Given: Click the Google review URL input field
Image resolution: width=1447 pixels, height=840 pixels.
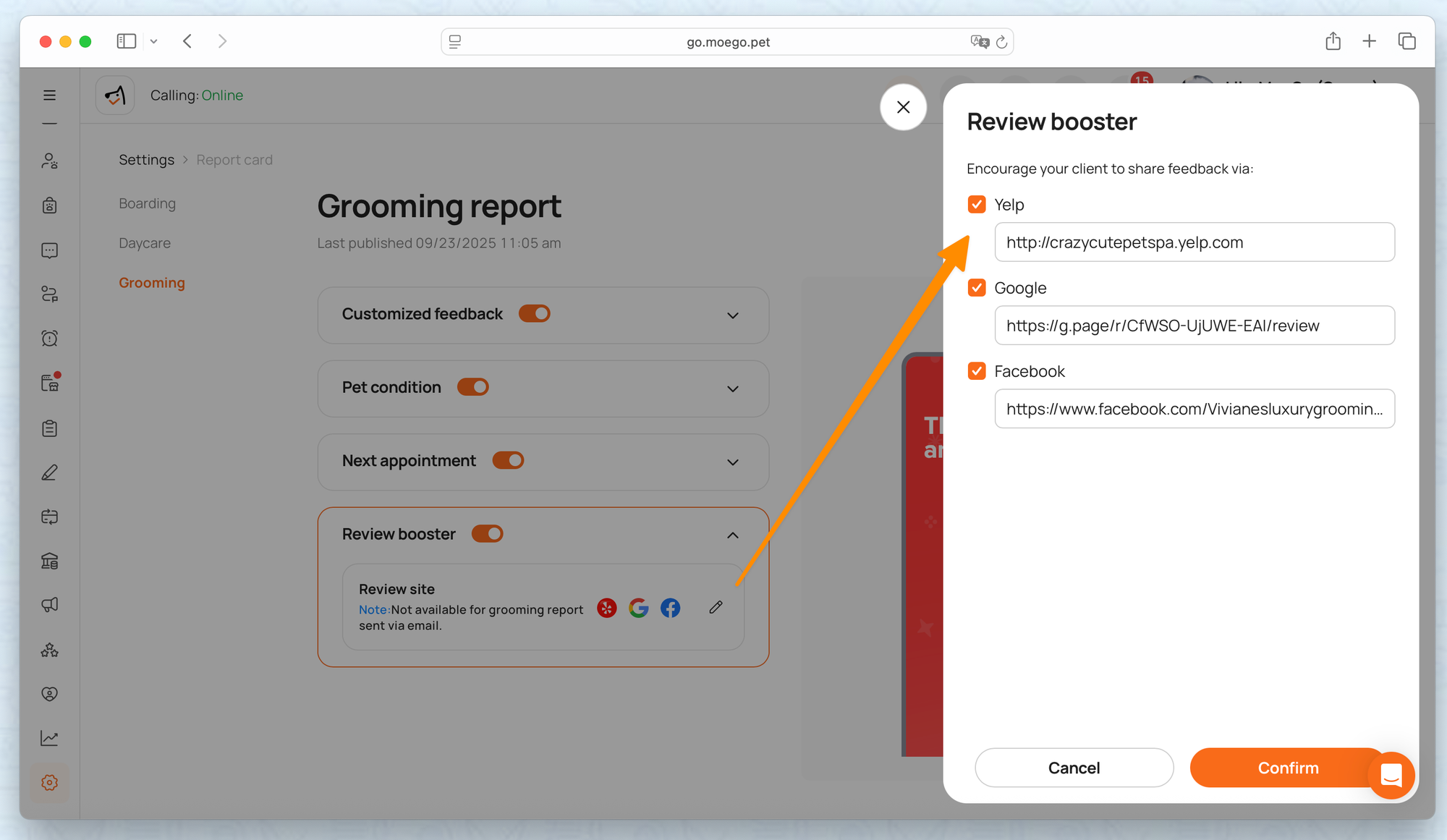Looking at the screenshot, I should point(1194,326).
